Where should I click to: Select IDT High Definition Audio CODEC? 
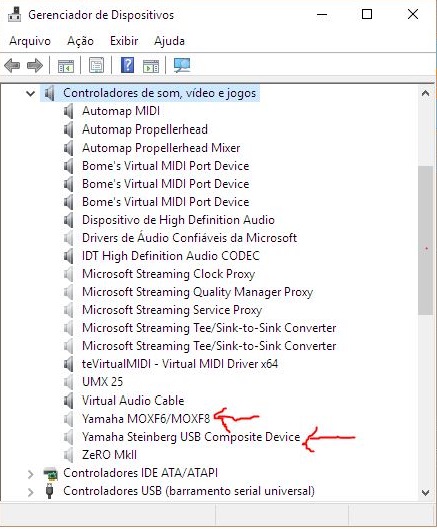pos(171,256)
